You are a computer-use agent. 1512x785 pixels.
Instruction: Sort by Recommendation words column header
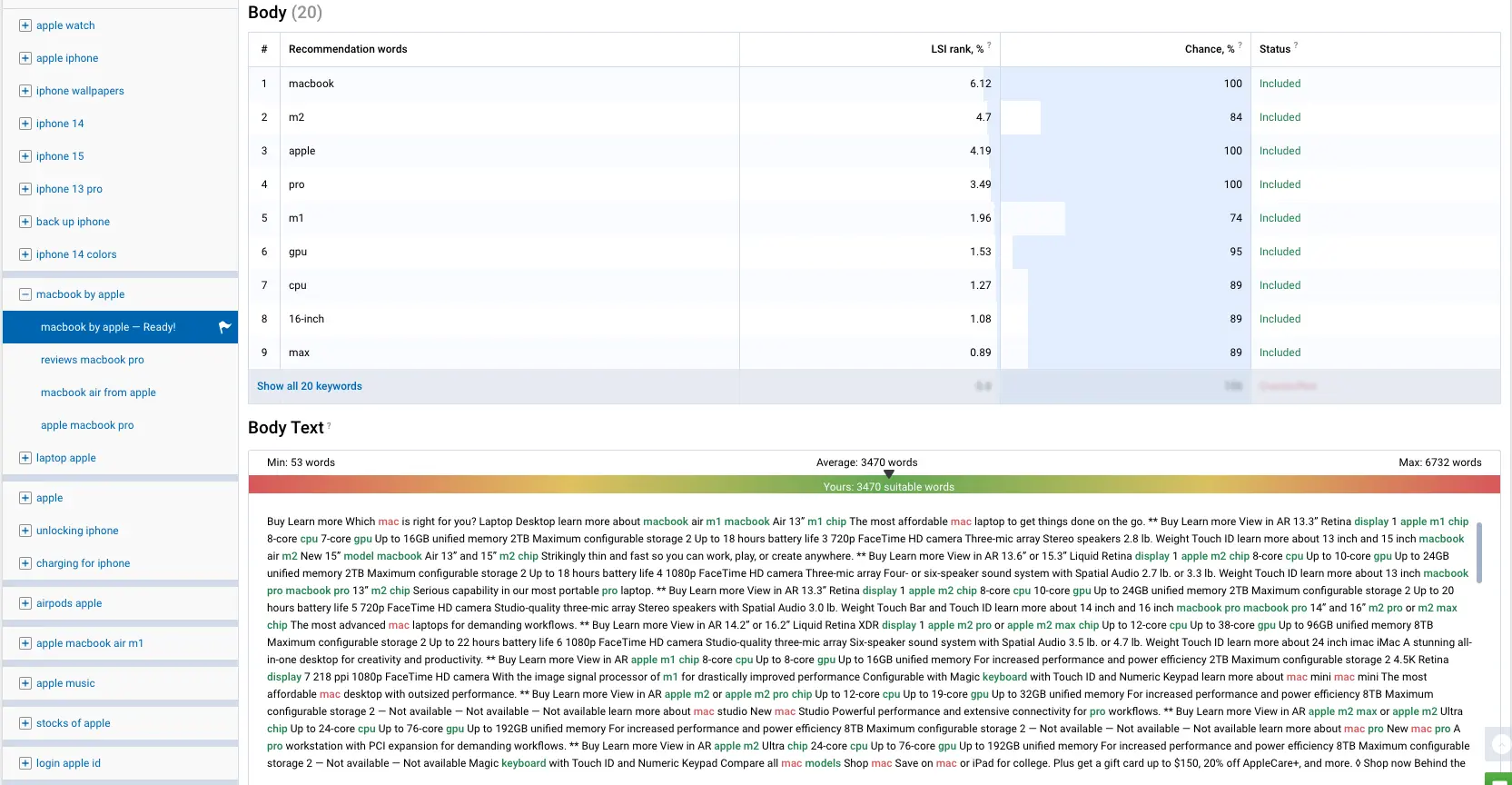click(348, 49)
